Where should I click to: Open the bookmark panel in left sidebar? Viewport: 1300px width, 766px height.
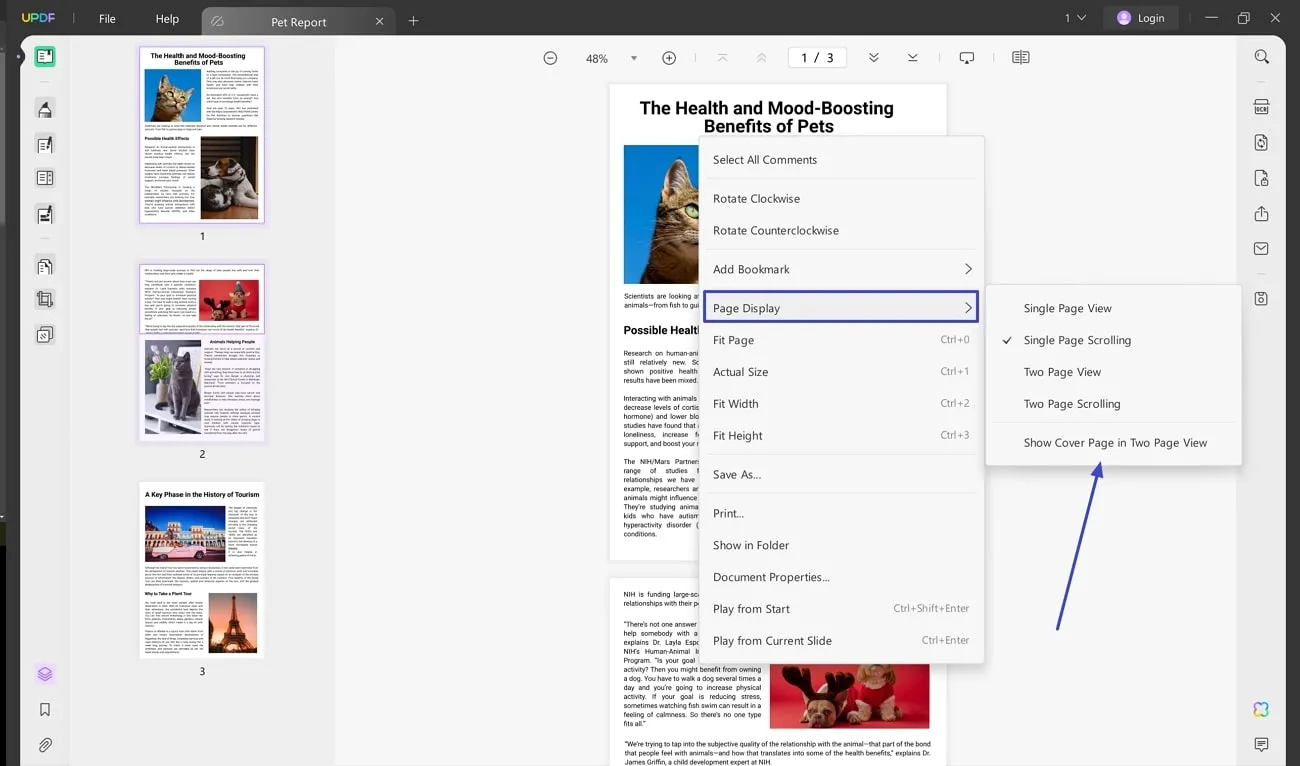(x=45, y=710)
